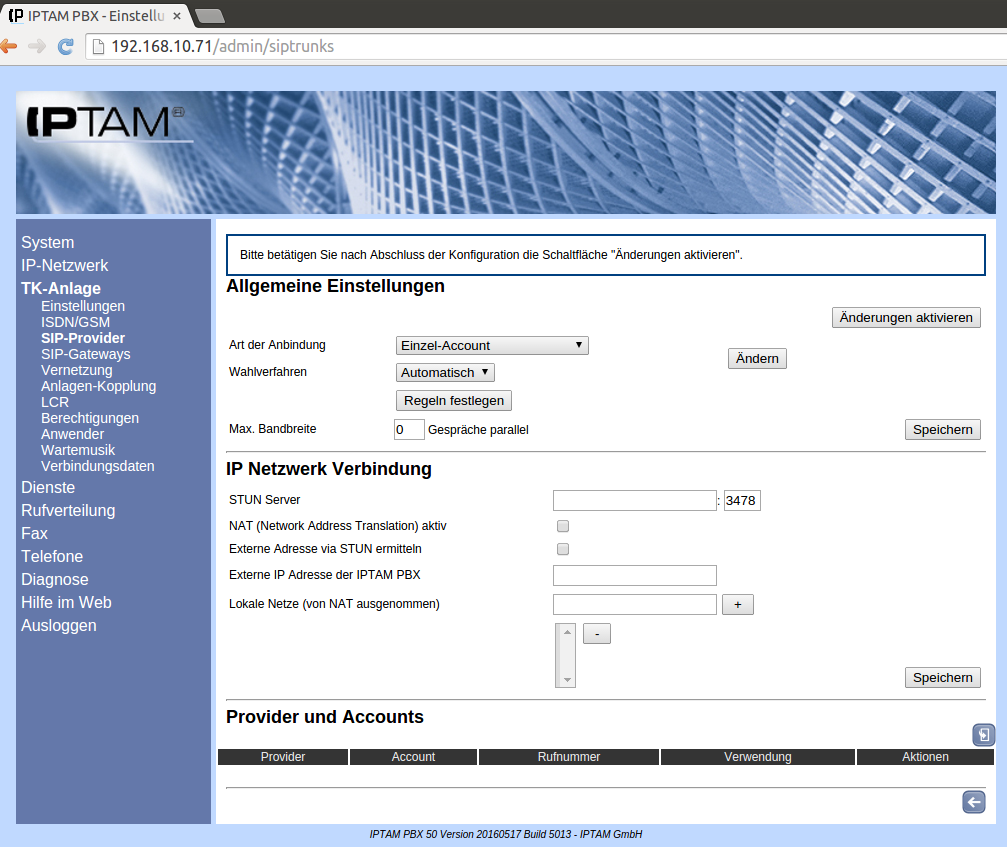Click the blue back arrow icon at bottom
Screen dimensions: 1007x847
pos(973,802)
